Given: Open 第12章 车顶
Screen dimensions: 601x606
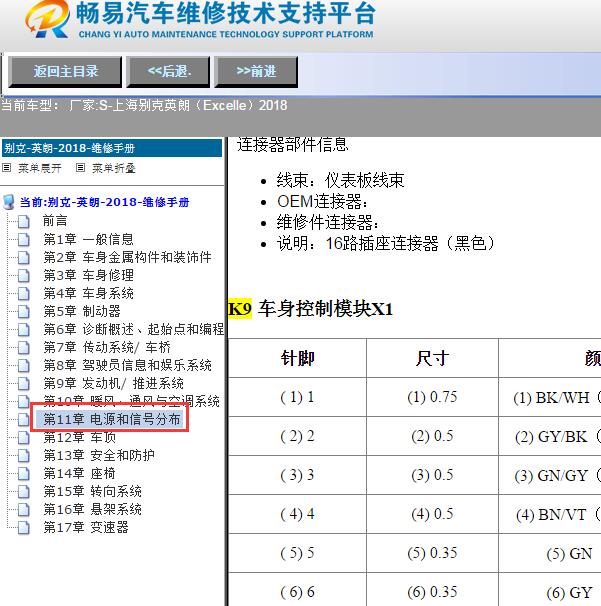Looking at the screenshot, I should click(79, 437).
